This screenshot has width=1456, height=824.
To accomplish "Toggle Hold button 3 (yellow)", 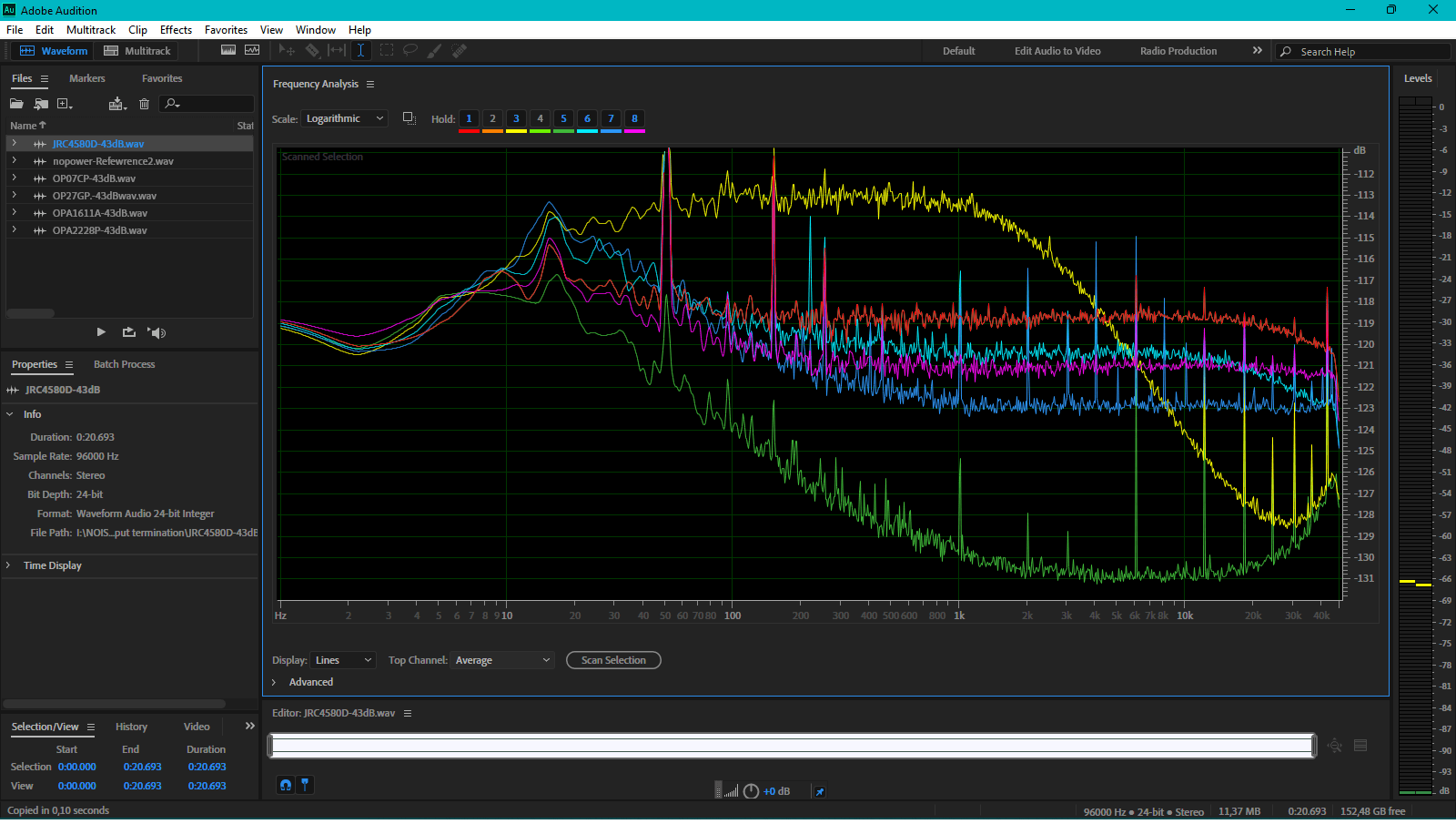I will point(516,118).
